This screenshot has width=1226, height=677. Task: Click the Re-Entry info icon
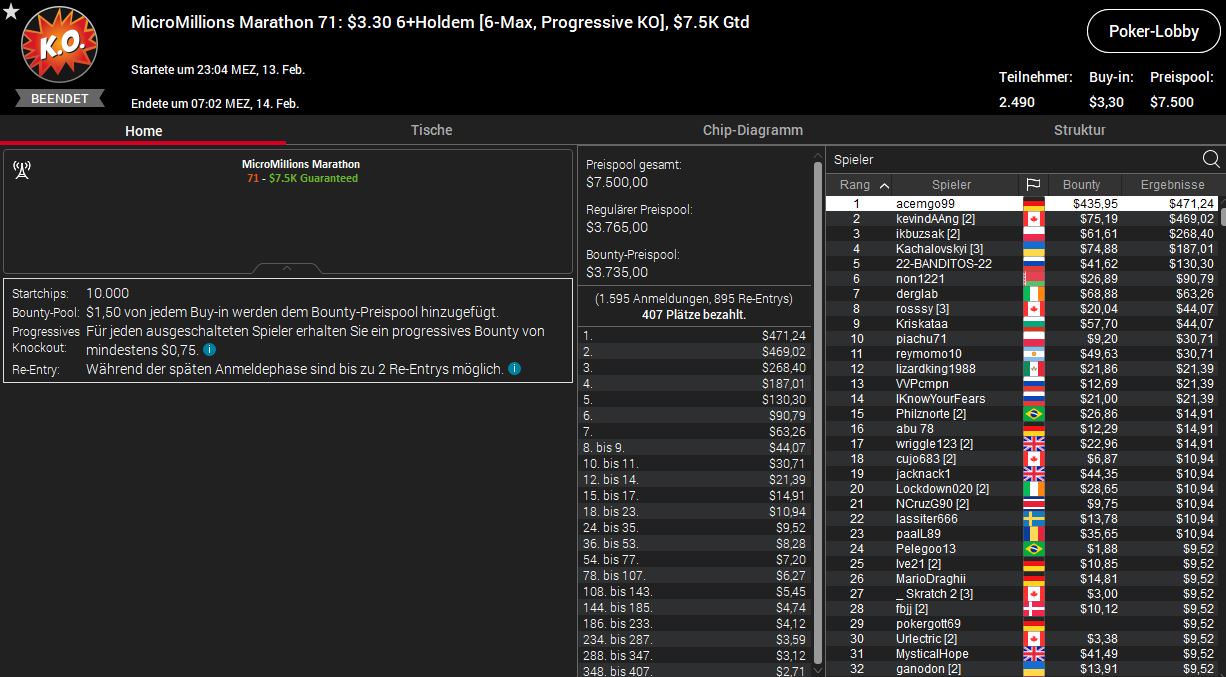pos(514,368)
